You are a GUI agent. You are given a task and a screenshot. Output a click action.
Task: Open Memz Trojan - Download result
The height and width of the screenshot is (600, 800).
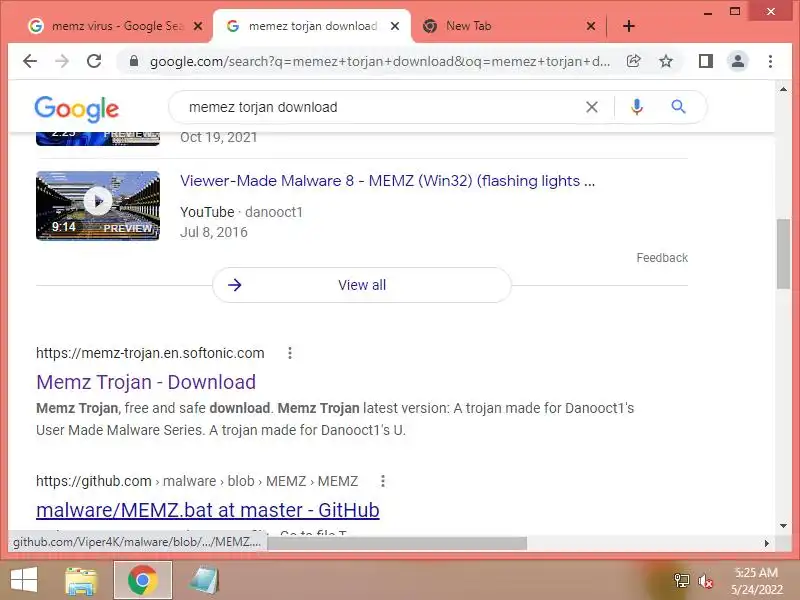click(146, 382)
